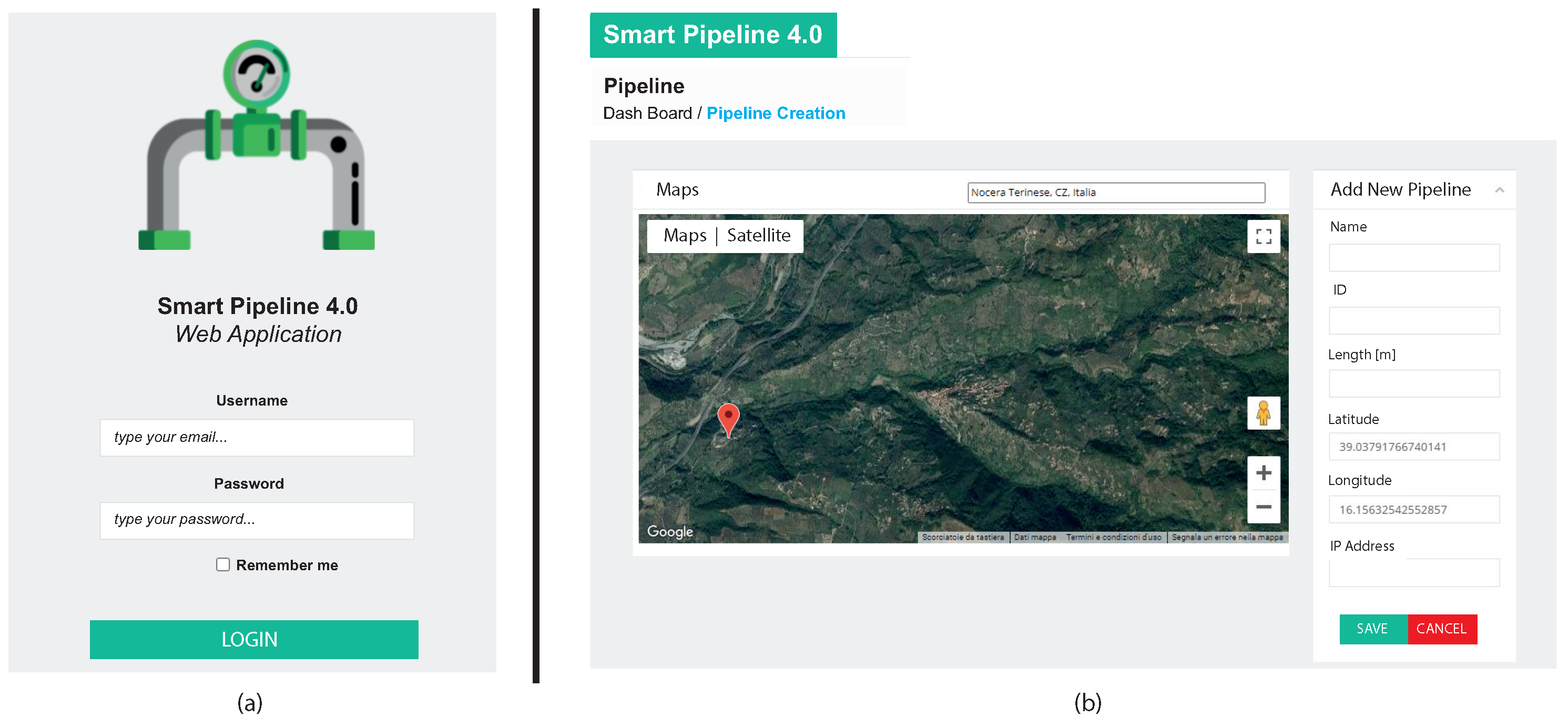
Task: Zoom in the map with plus icon
Action: [x=1263, y=473]
